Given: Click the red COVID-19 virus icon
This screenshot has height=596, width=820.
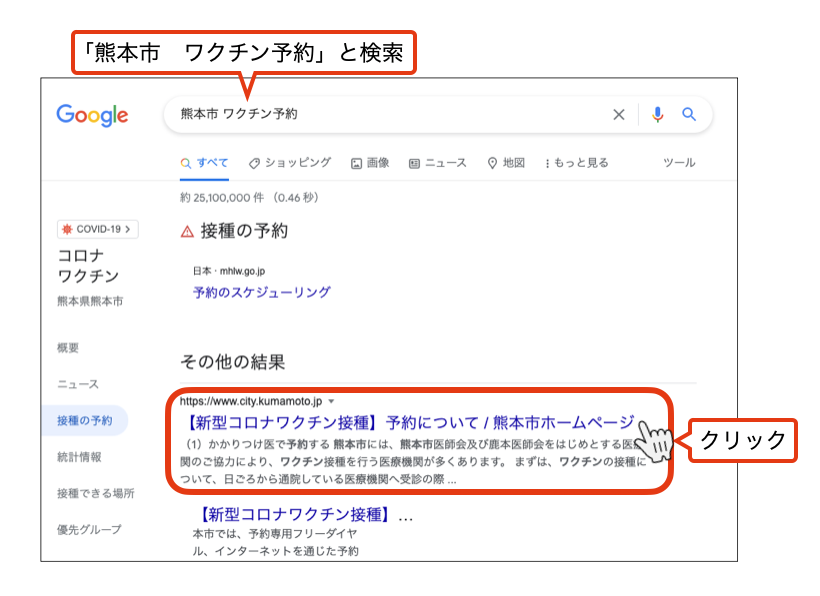Looking at the screenshot, I should click(67, 229).
